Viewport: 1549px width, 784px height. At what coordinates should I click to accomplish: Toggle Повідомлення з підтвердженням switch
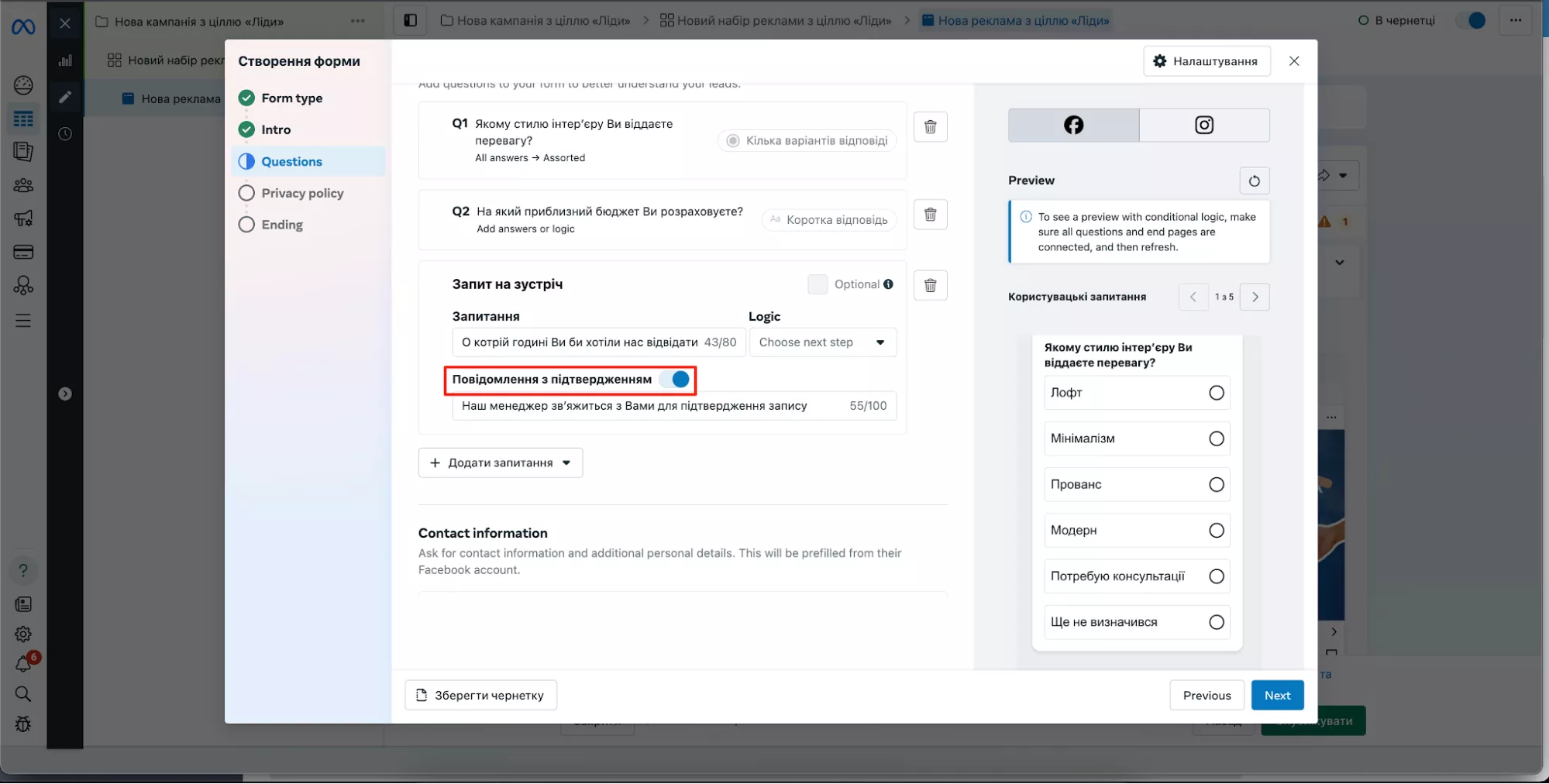pyautogui.click(x=675, y=380)
